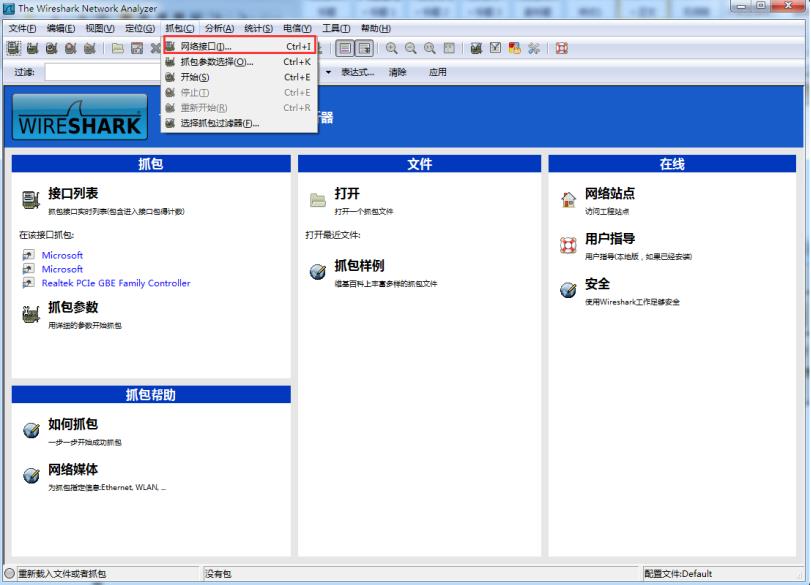The height and width of the screenshot is (585, 811).
Task: Open the 视图(V) menu
Action: tap(99, 28)
